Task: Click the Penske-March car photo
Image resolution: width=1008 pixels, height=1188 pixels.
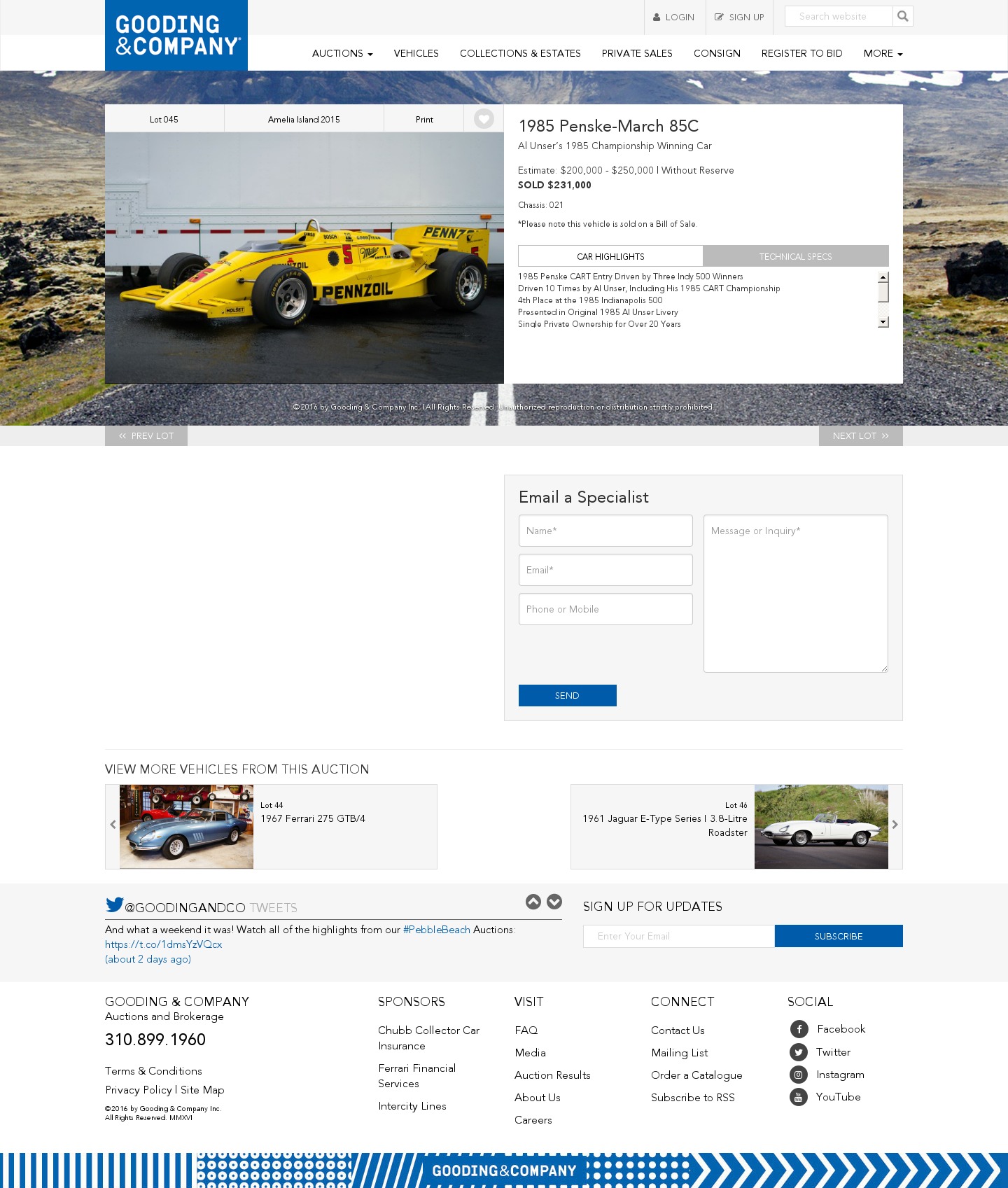Action: (x=304, y=258)
